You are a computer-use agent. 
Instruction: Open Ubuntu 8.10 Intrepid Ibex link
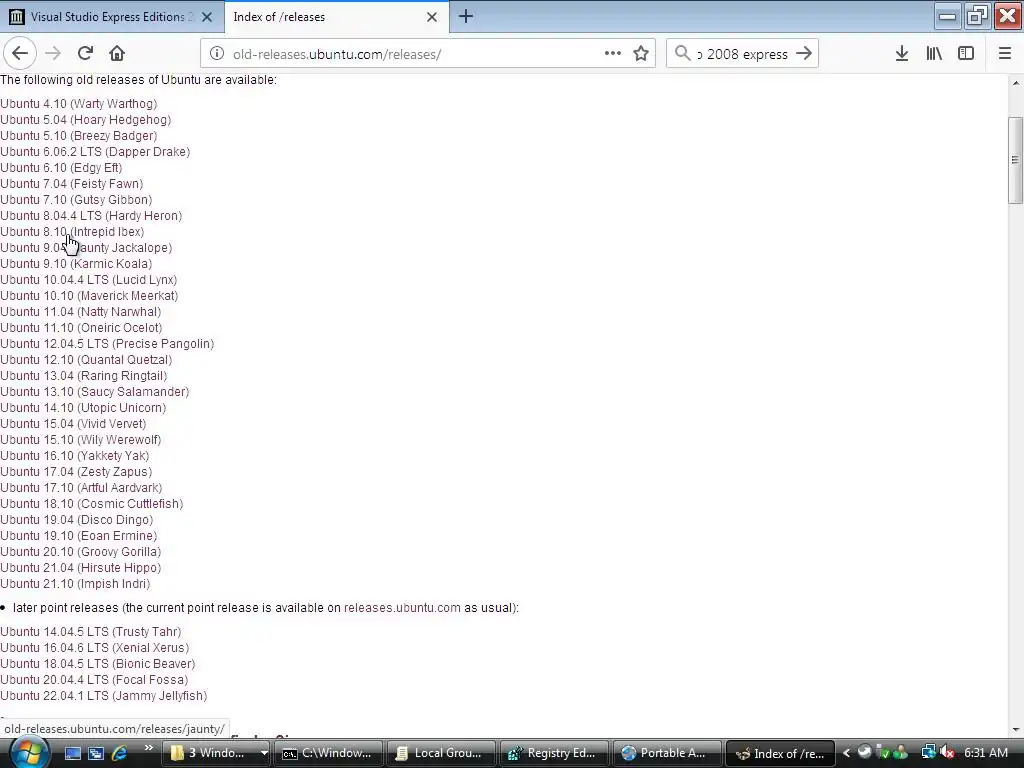click(x=72, y=232)
